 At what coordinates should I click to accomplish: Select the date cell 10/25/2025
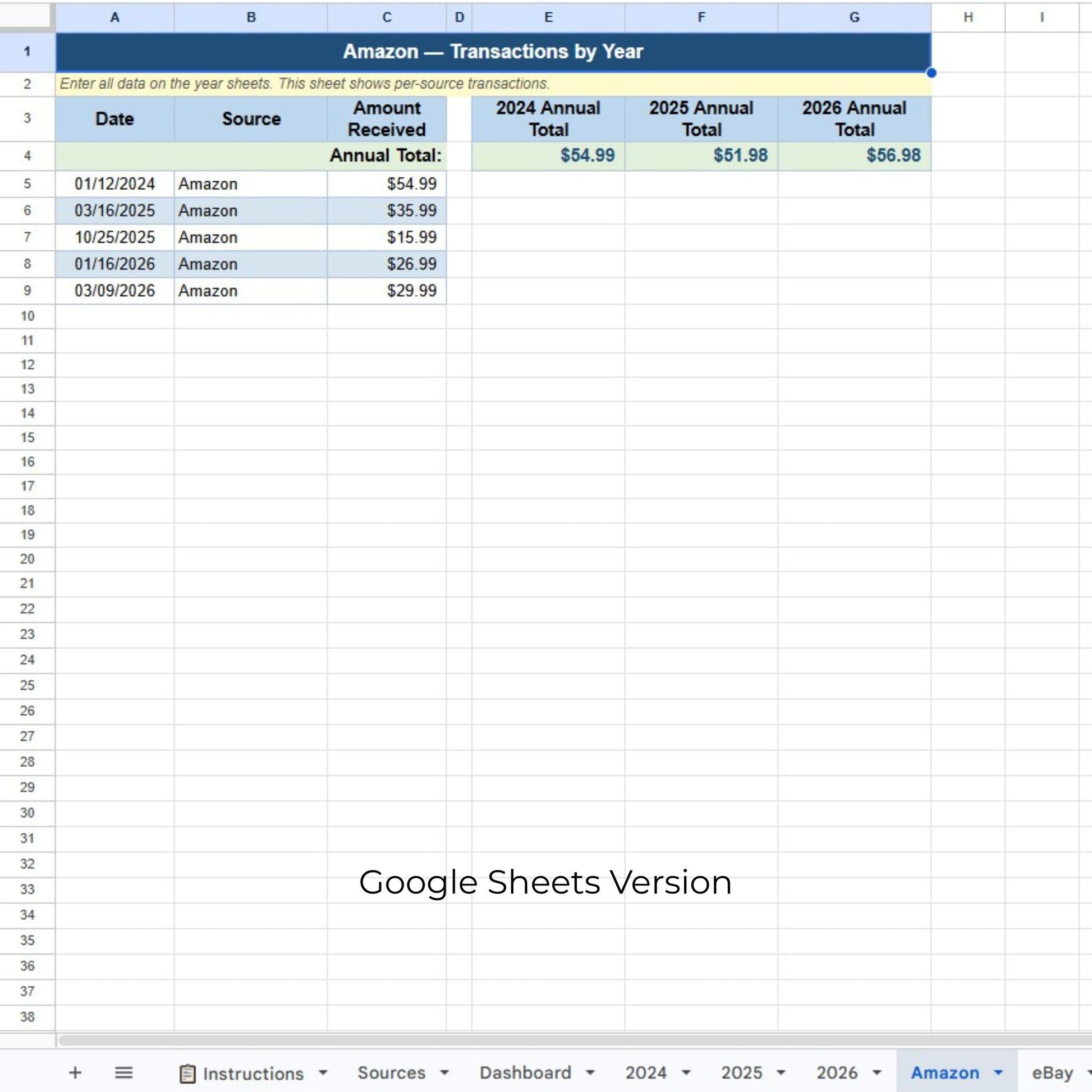114,237
